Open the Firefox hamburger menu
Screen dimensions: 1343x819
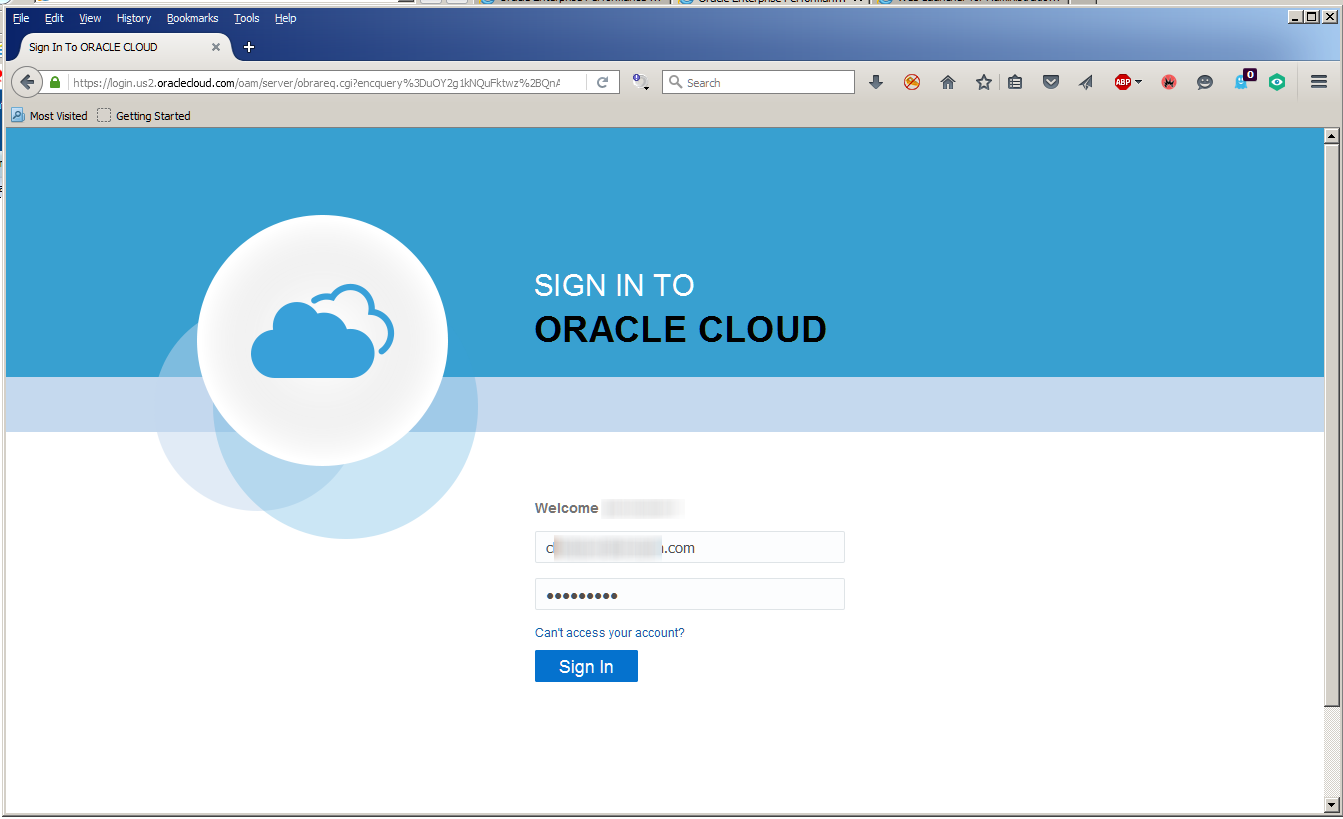coord(1319,83)
